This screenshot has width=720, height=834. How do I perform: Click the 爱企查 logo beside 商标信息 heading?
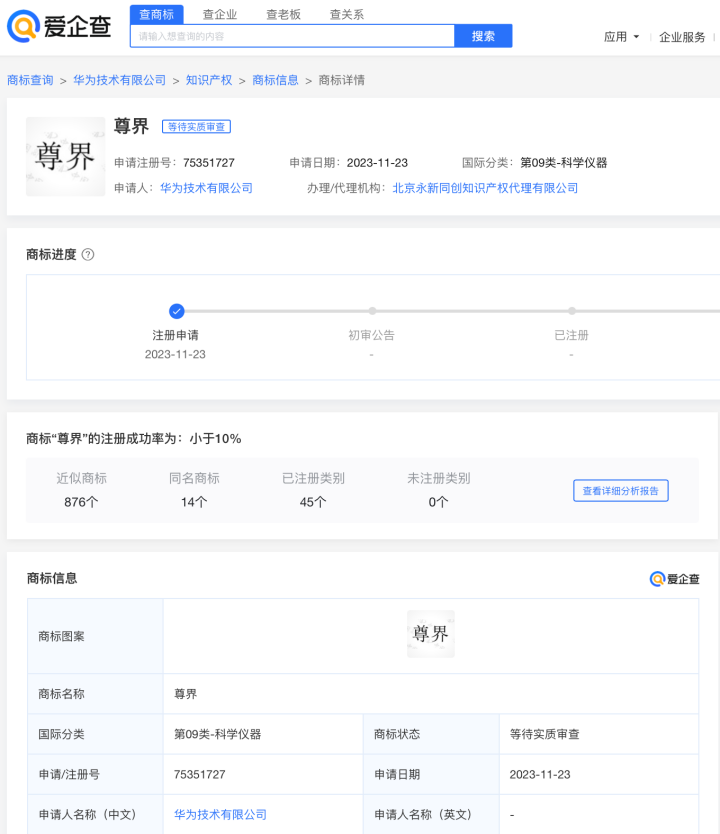coord(674,579)
